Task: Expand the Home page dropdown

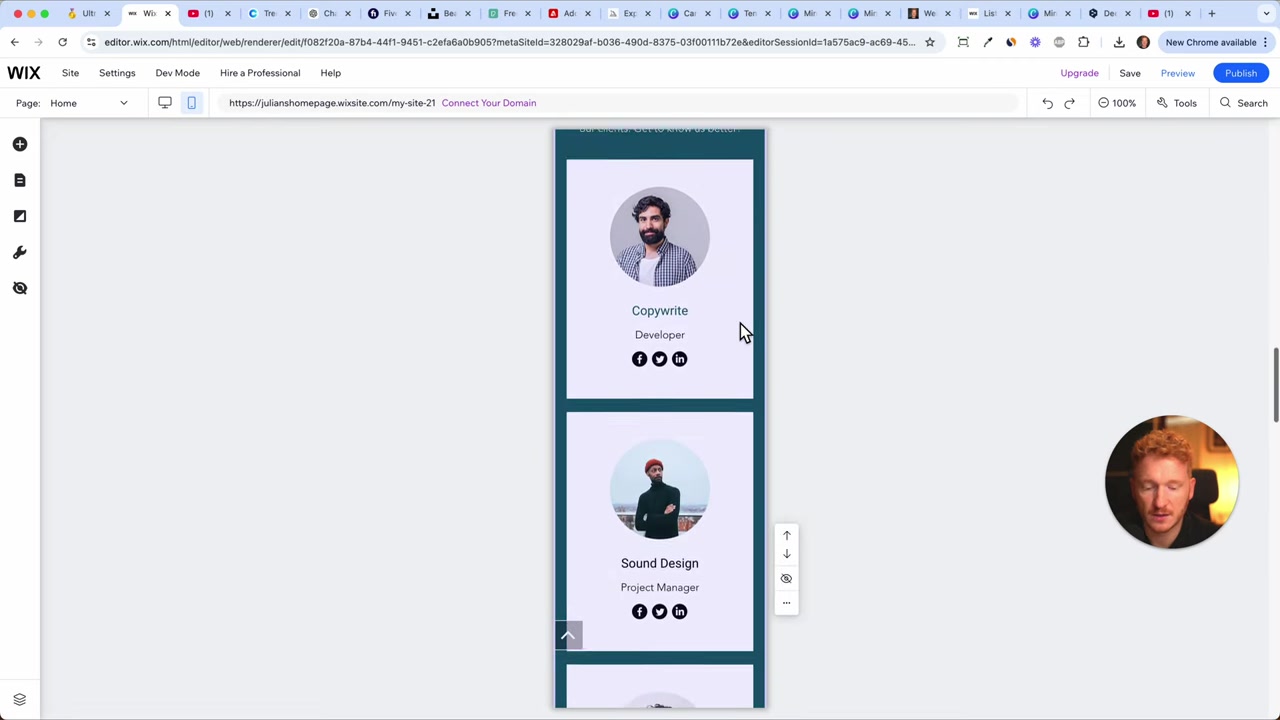Action: [x=88, y=103]
